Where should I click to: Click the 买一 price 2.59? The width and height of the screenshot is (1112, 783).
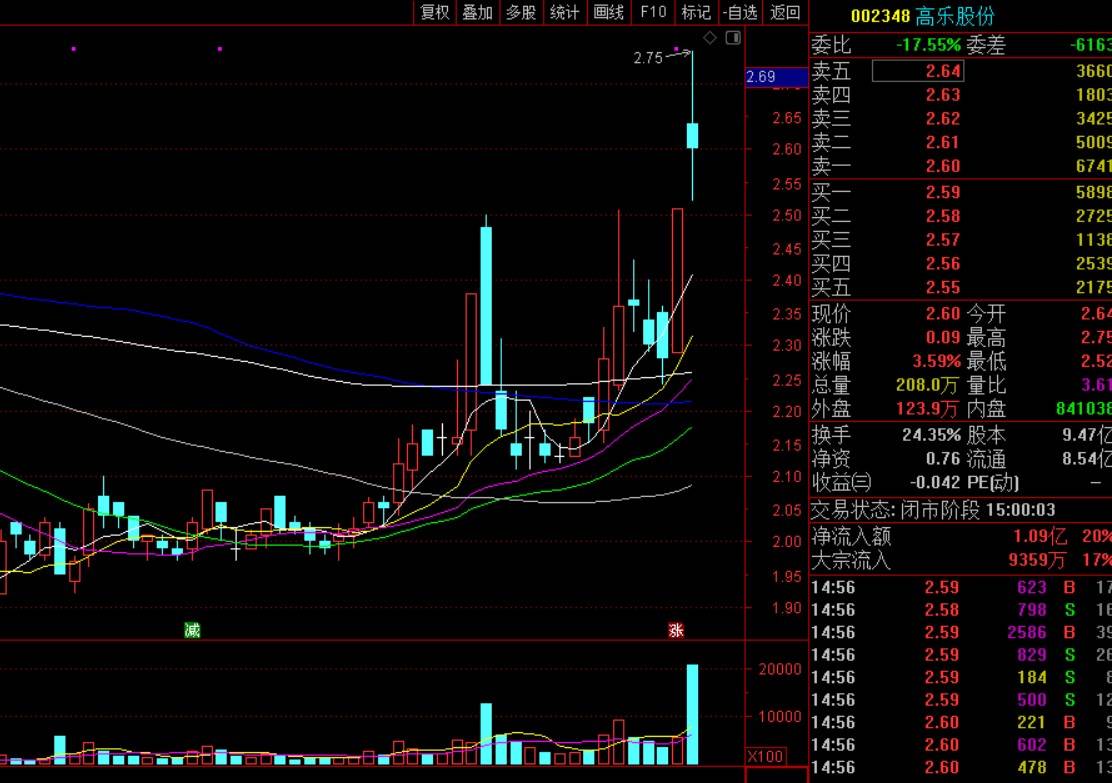[943, 192]
